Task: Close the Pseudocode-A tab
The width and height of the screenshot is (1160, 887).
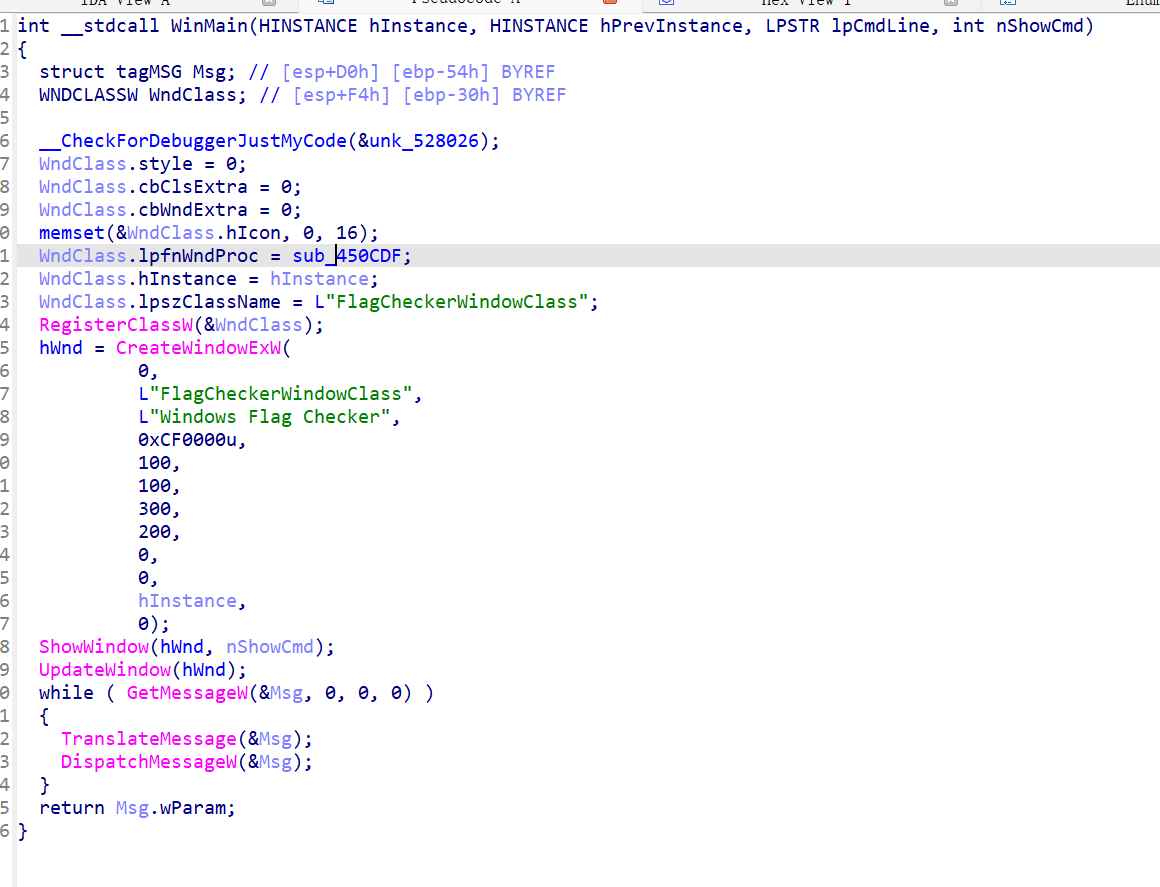Action: coord(610,4)
